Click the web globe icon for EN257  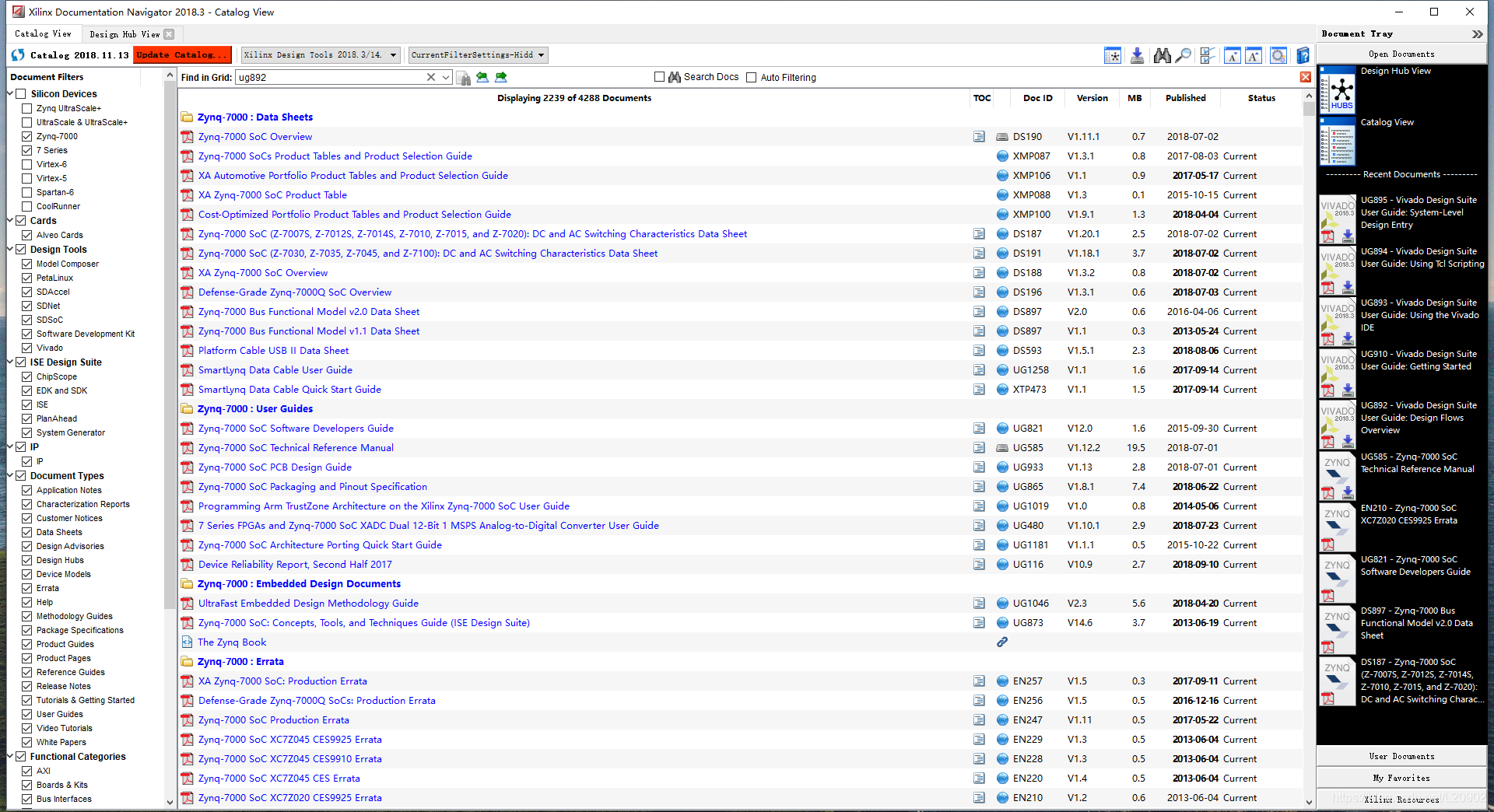tap(1002, 681)
